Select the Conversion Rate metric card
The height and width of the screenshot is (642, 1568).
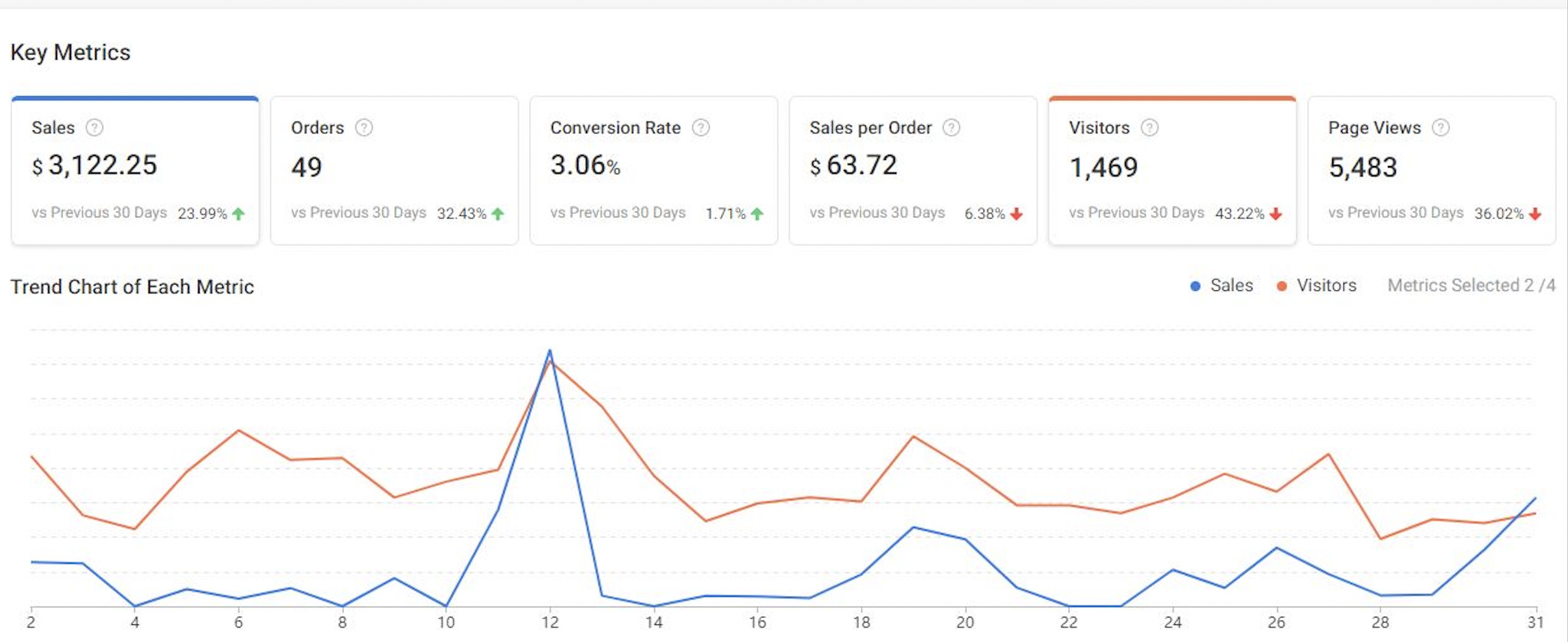(x=653, y=170)
